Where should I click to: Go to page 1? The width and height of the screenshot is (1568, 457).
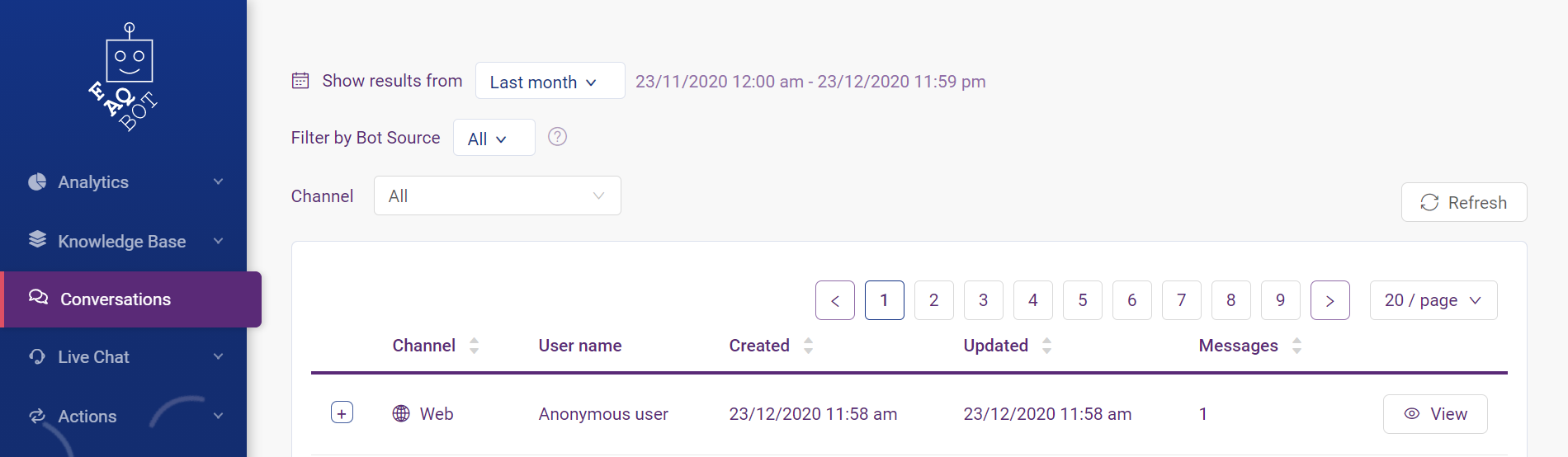tap(885, 300)
